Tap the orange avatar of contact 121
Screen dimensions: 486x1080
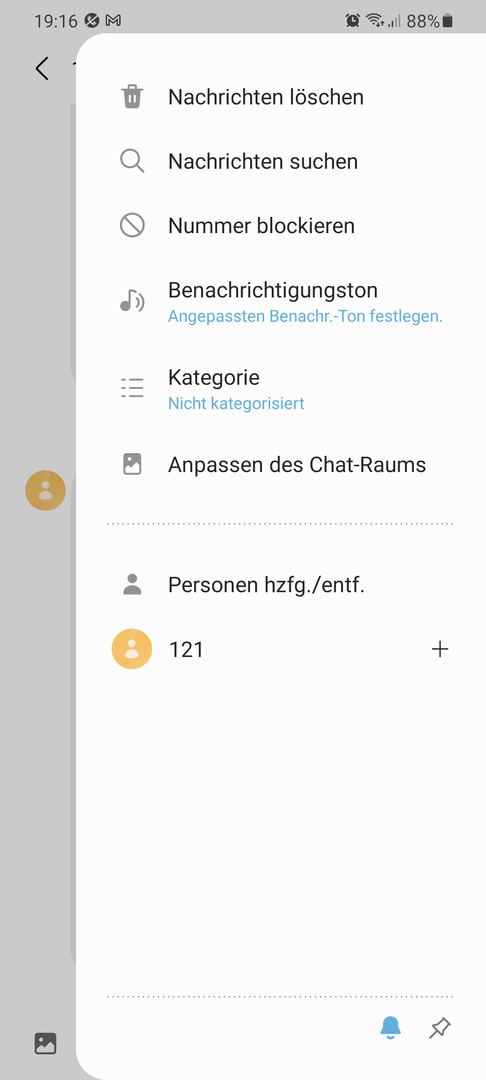coord(131,649)
